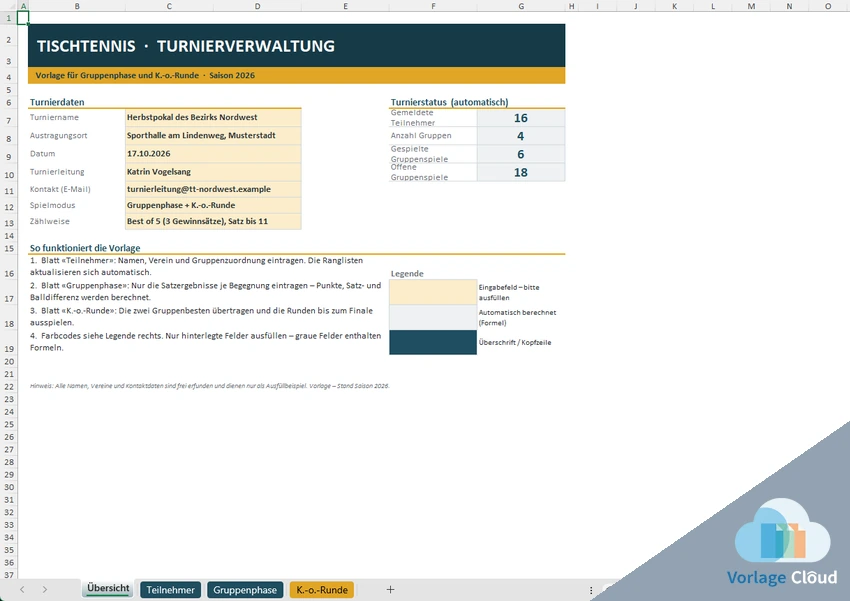Image resolution: width=850 pixels, height=601 pixels.
Task: Click the Hinweis footnote text
Action: pyautogui.click(x=210, y=386)
